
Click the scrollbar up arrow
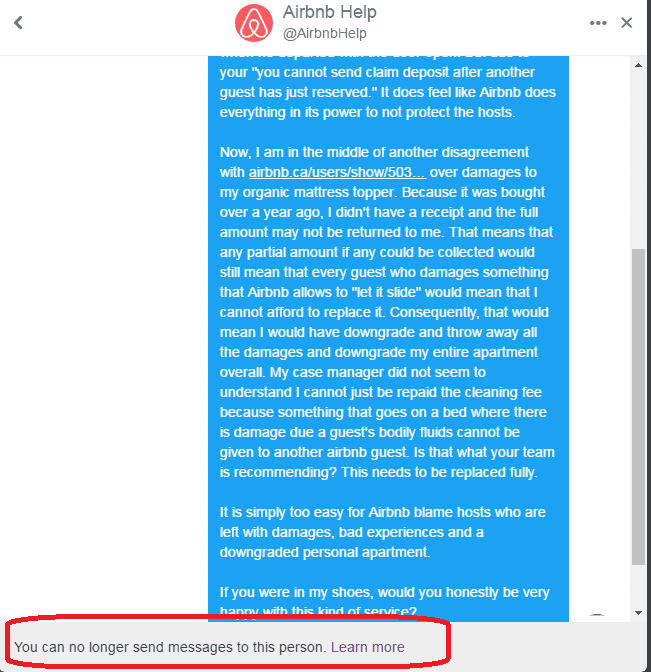(638, 65)
